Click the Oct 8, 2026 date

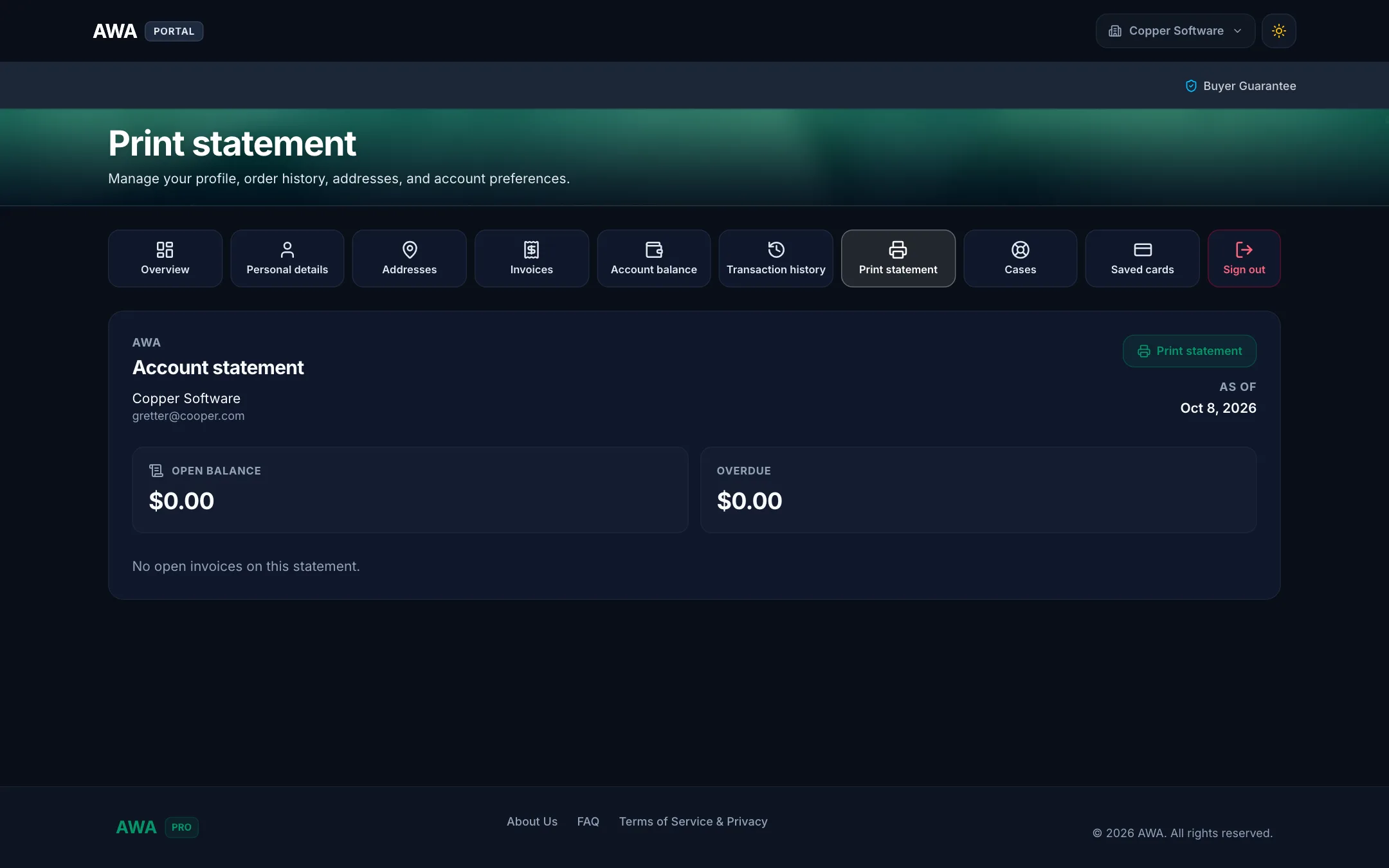(x=1218, y=408)
